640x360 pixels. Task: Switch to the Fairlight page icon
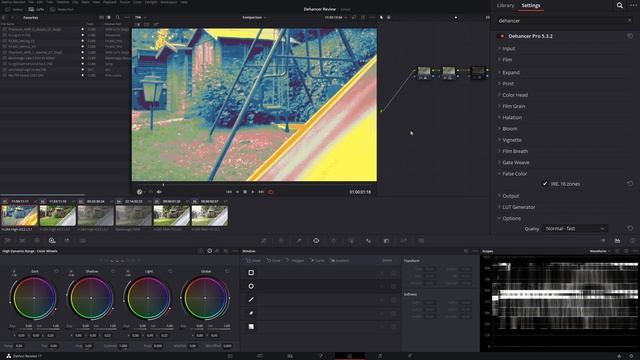point(380,356)
